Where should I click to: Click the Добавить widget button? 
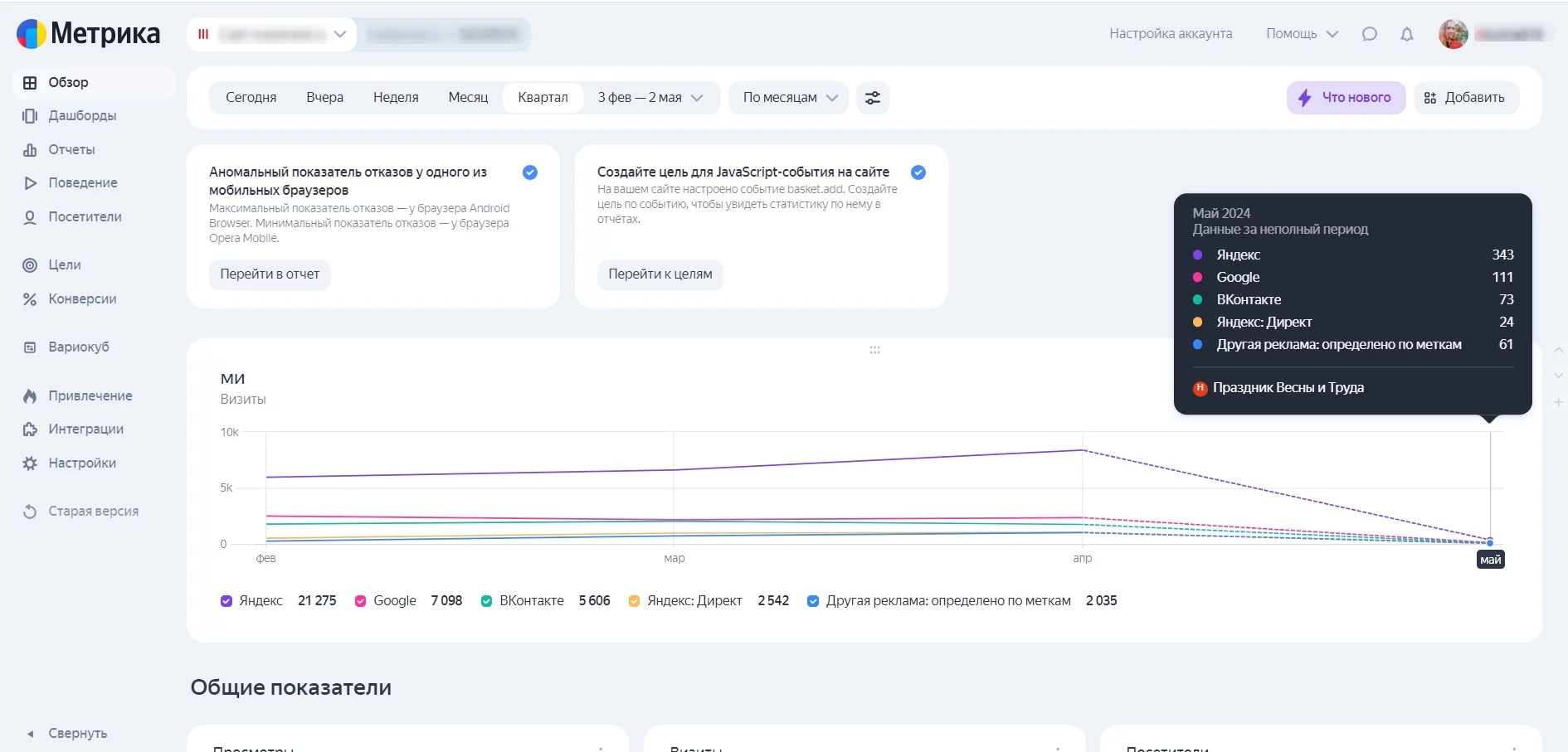tap(1466, 97)
